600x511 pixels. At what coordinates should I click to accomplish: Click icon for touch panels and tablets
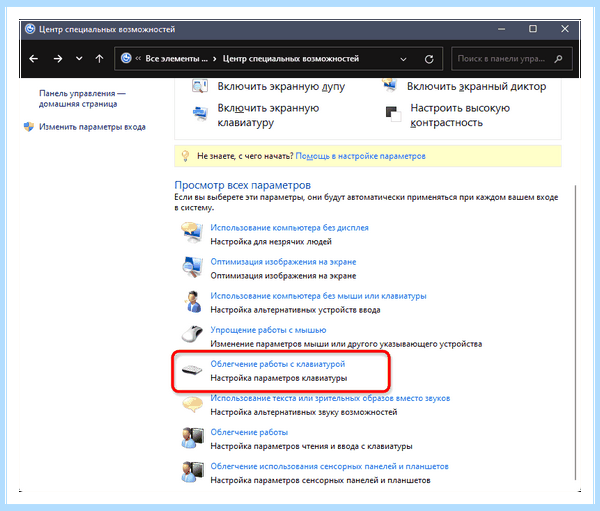click(192, 472)
